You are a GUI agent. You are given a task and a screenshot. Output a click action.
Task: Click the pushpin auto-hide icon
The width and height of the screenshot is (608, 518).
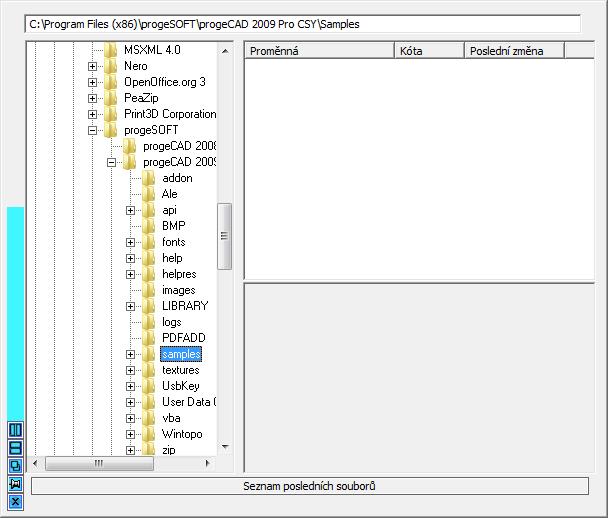(x=15, y=483)
